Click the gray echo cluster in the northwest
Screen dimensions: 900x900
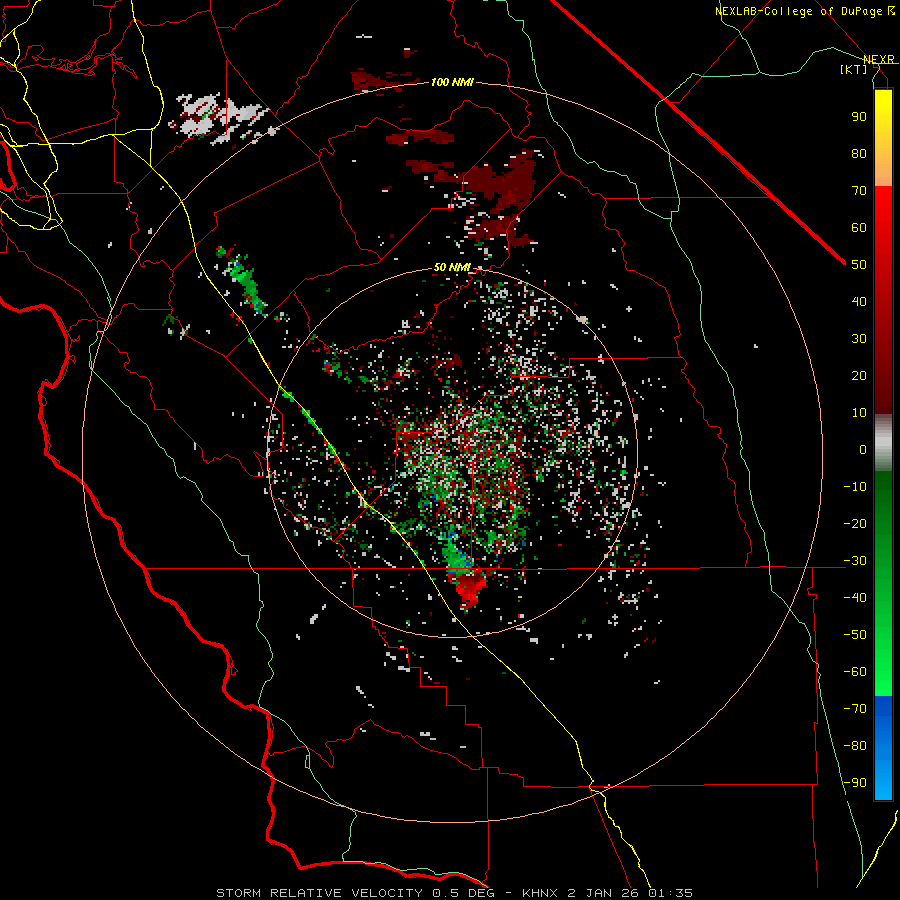221,118
